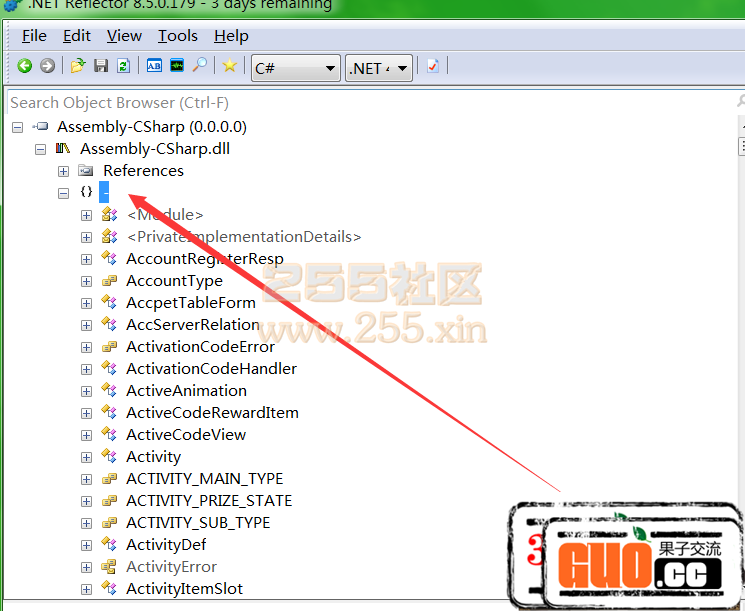Expand the AccountType tree node
745x611 pixels.
(x=87, y=281)
